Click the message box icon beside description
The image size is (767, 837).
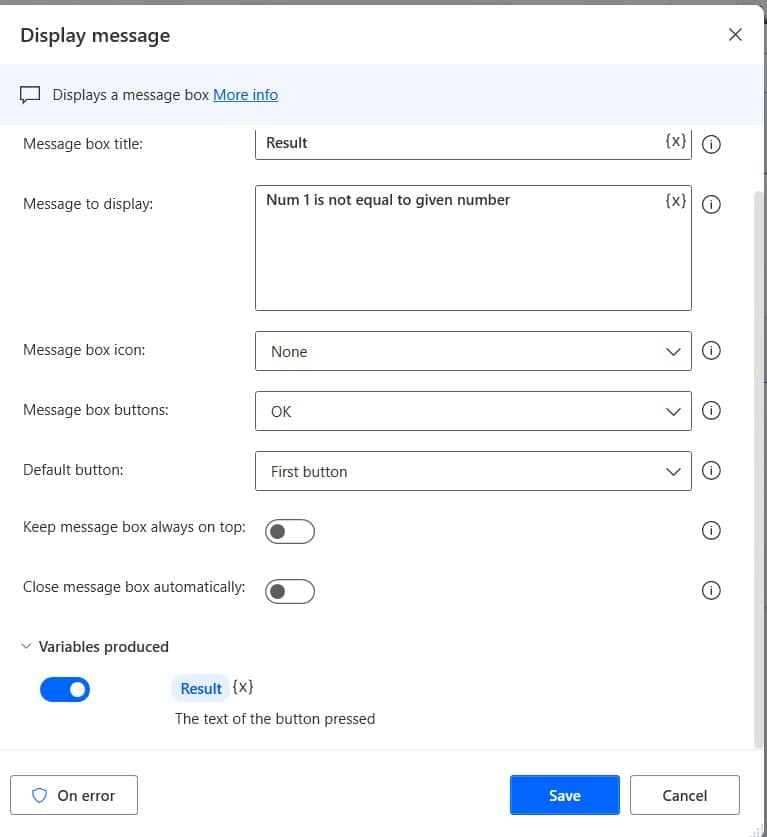tap(30, 95)
